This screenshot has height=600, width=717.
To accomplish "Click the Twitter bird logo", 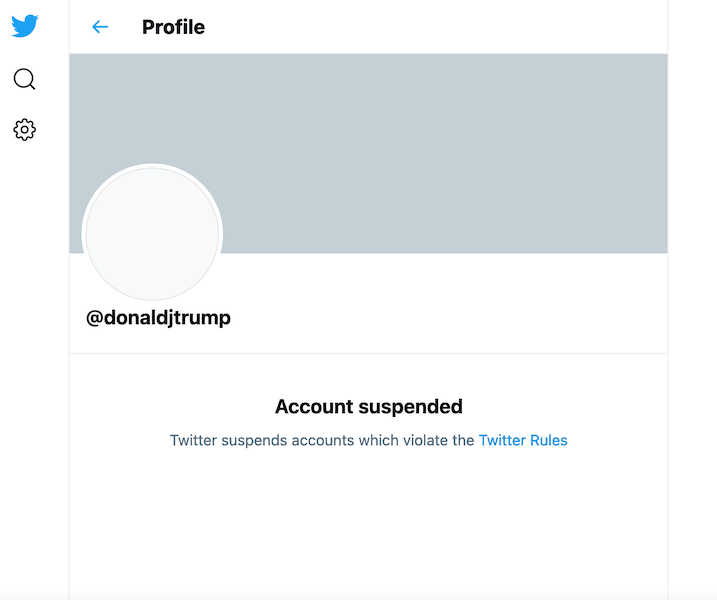I will 25,26.
